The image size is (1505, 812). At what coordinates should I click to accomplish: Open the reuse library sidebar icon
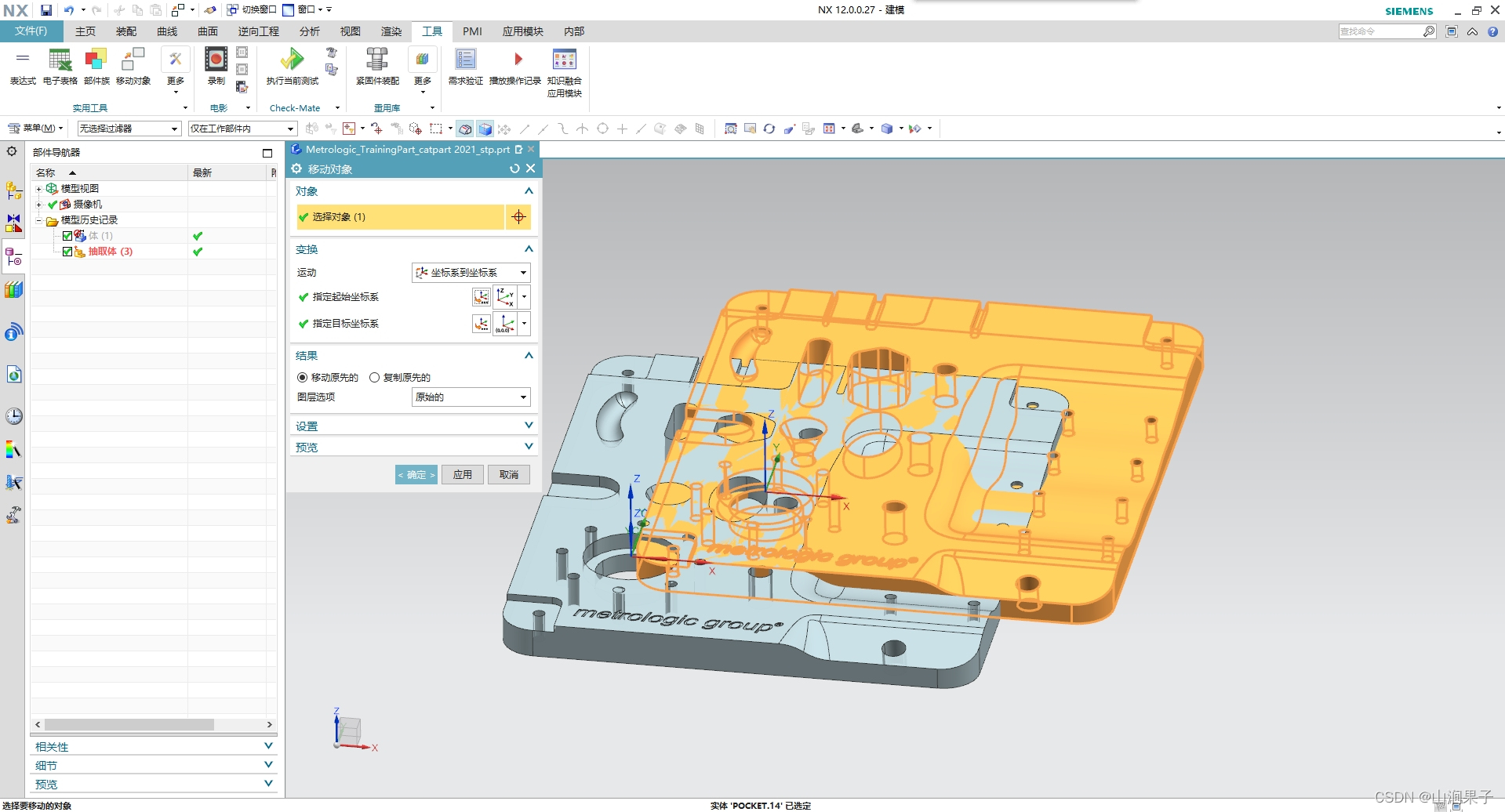pyautogui.click(x=14, y=289)
